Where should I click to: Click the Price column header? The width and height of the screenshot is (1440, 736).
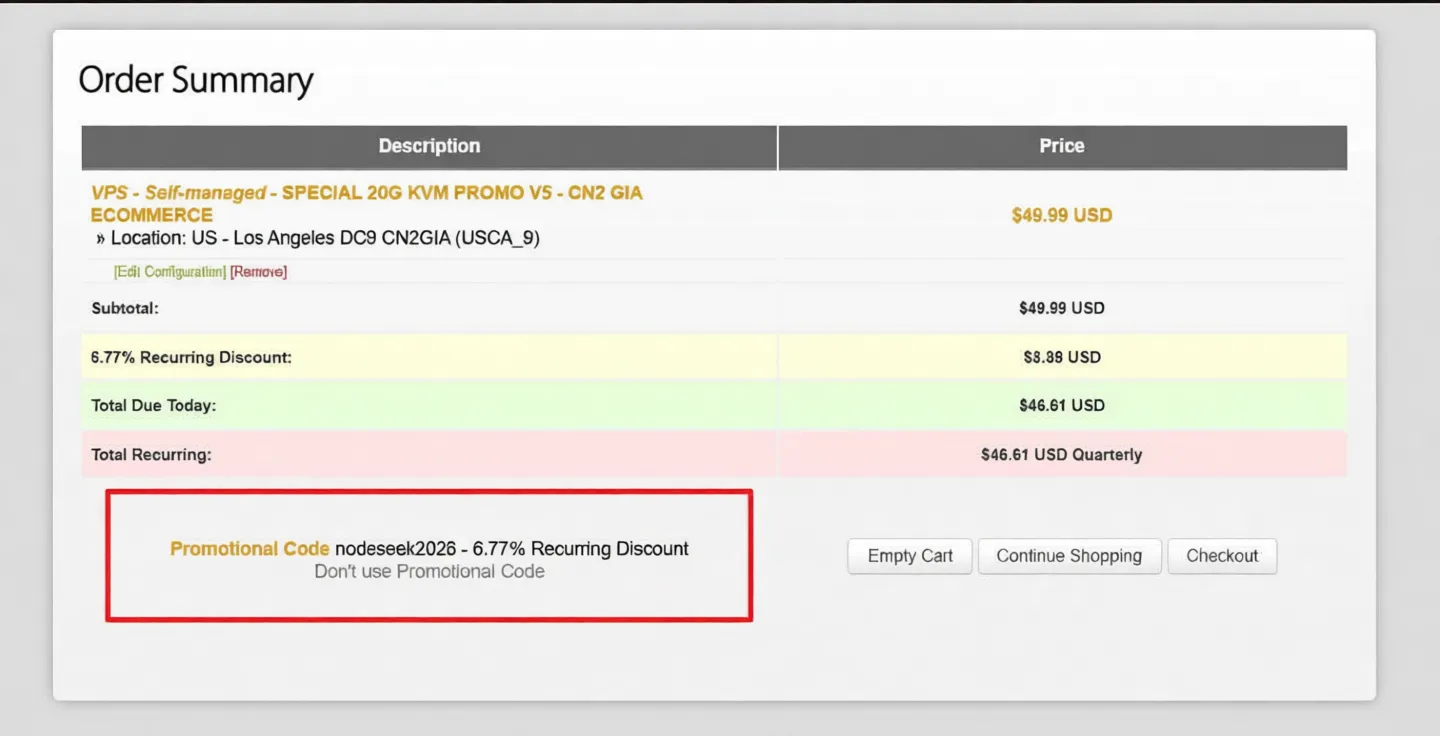[x=1061, y=146]
